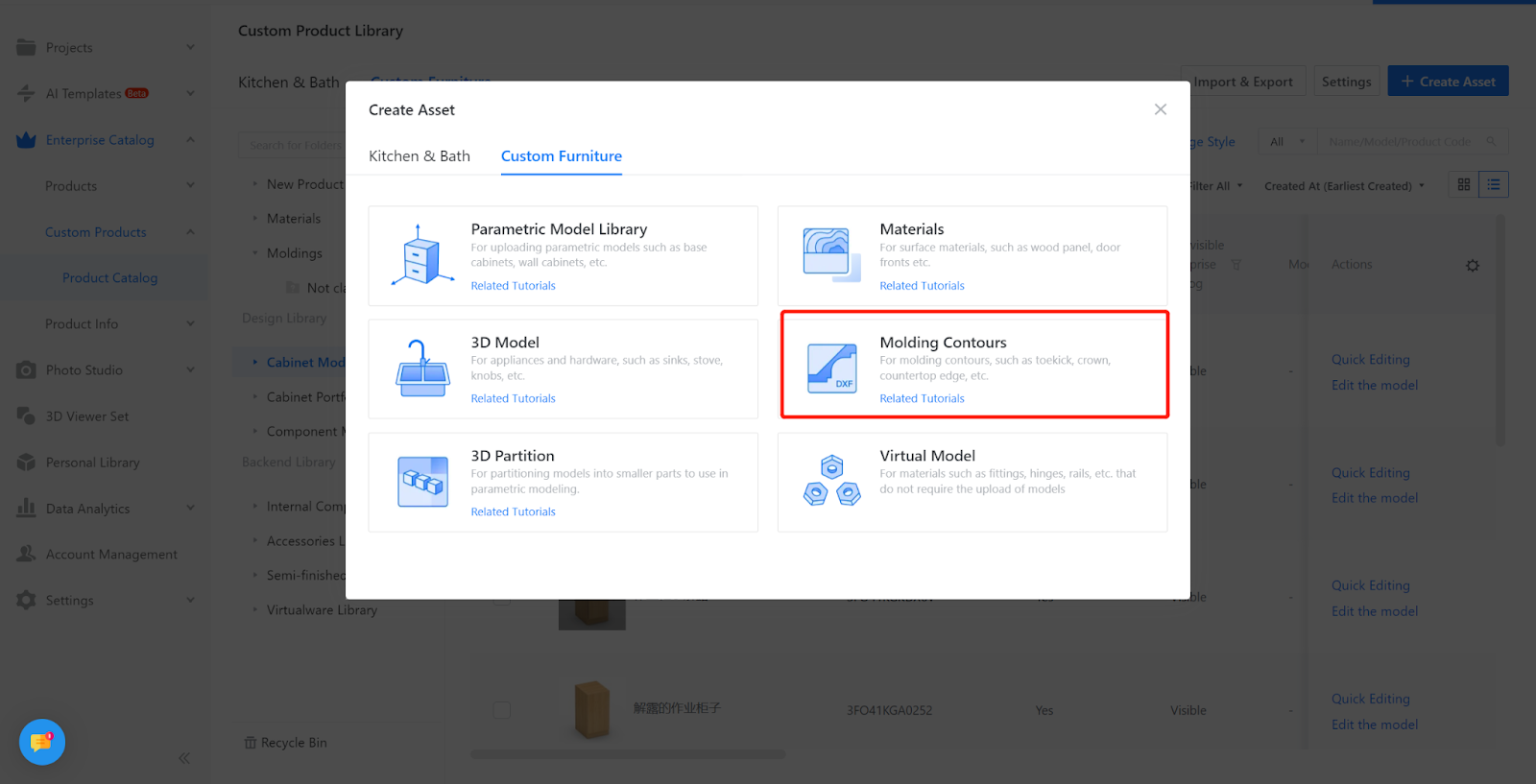Click the Parametric Model Library cabinet icon
Image resolution: width=1536 pixels, height=784 pixels.
click(422, 255)
